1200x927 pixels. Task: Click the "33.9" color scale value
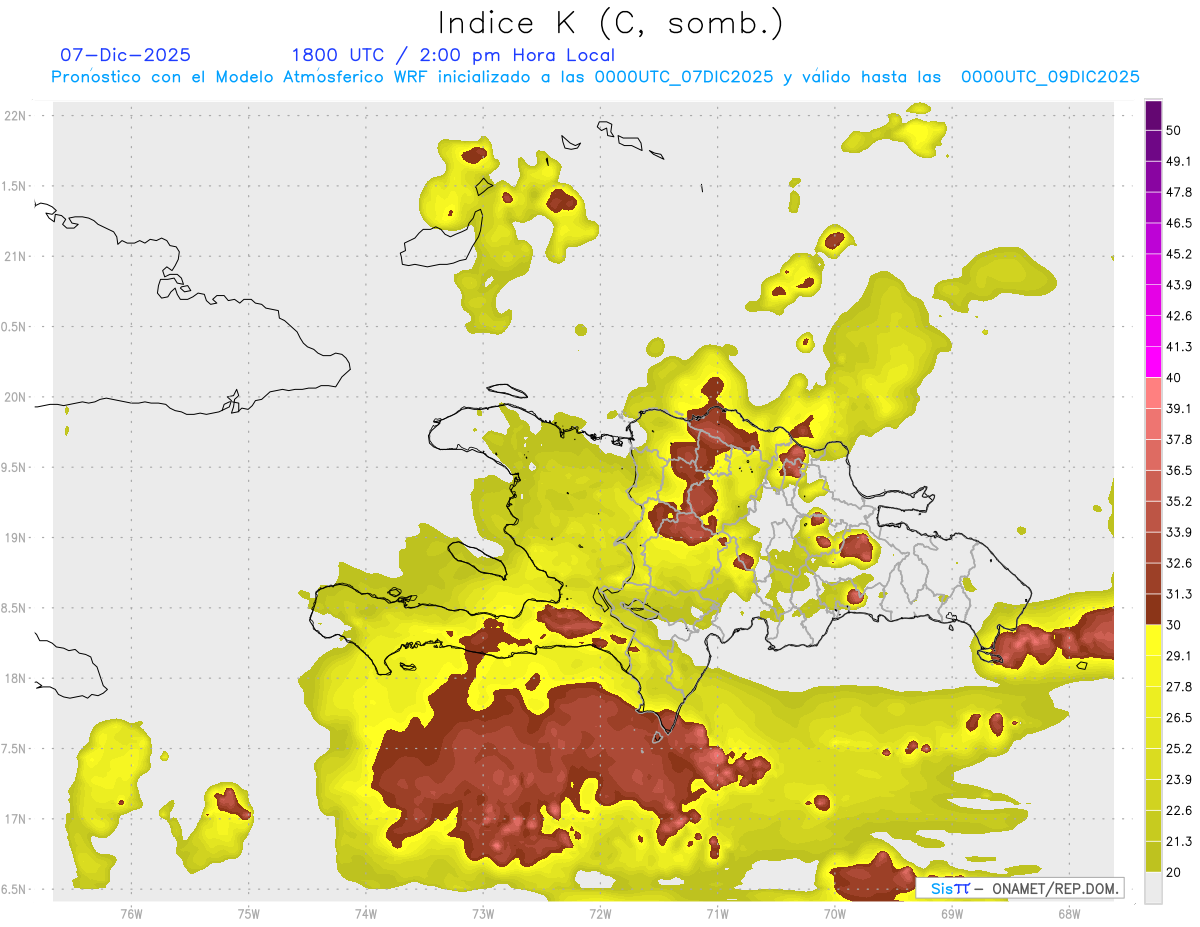[x=1179, y=532]
